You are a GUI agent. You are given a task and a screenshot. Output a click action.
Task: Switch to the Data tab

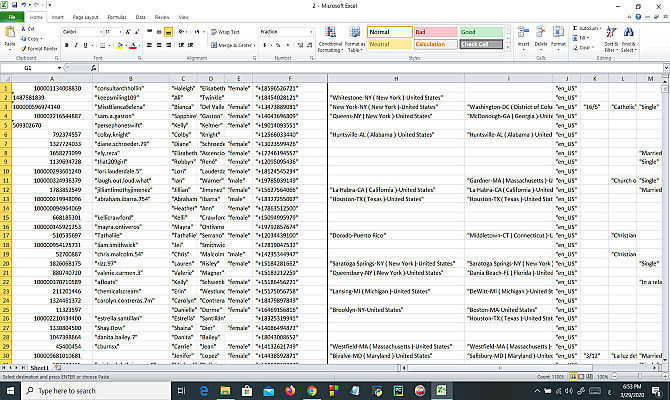tap(141, 18)
